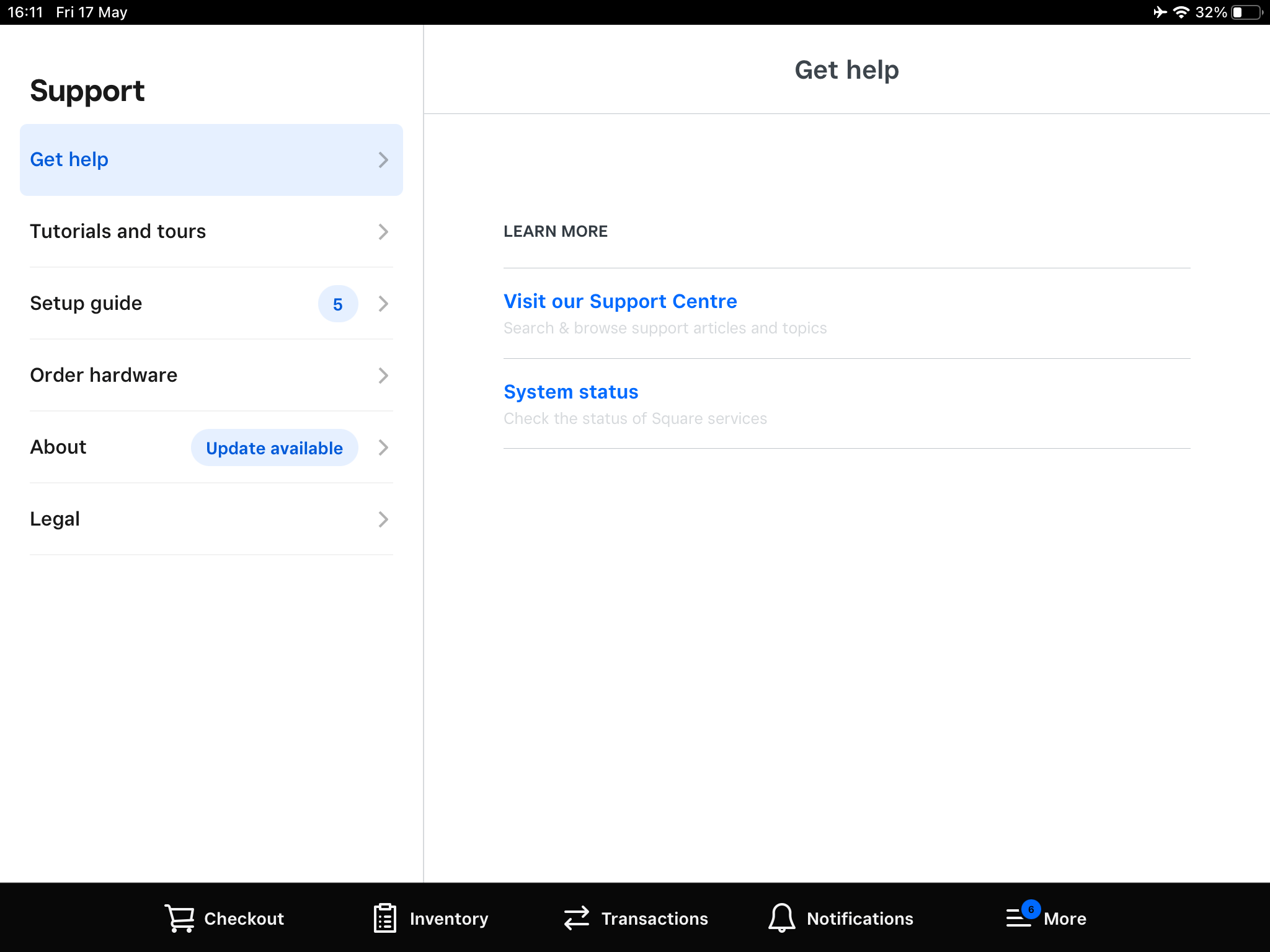Tap the 5 badge next to Setup guide
Viewport: 1270px width, 952px height.
pyautogui.click(x=337, y=304)
